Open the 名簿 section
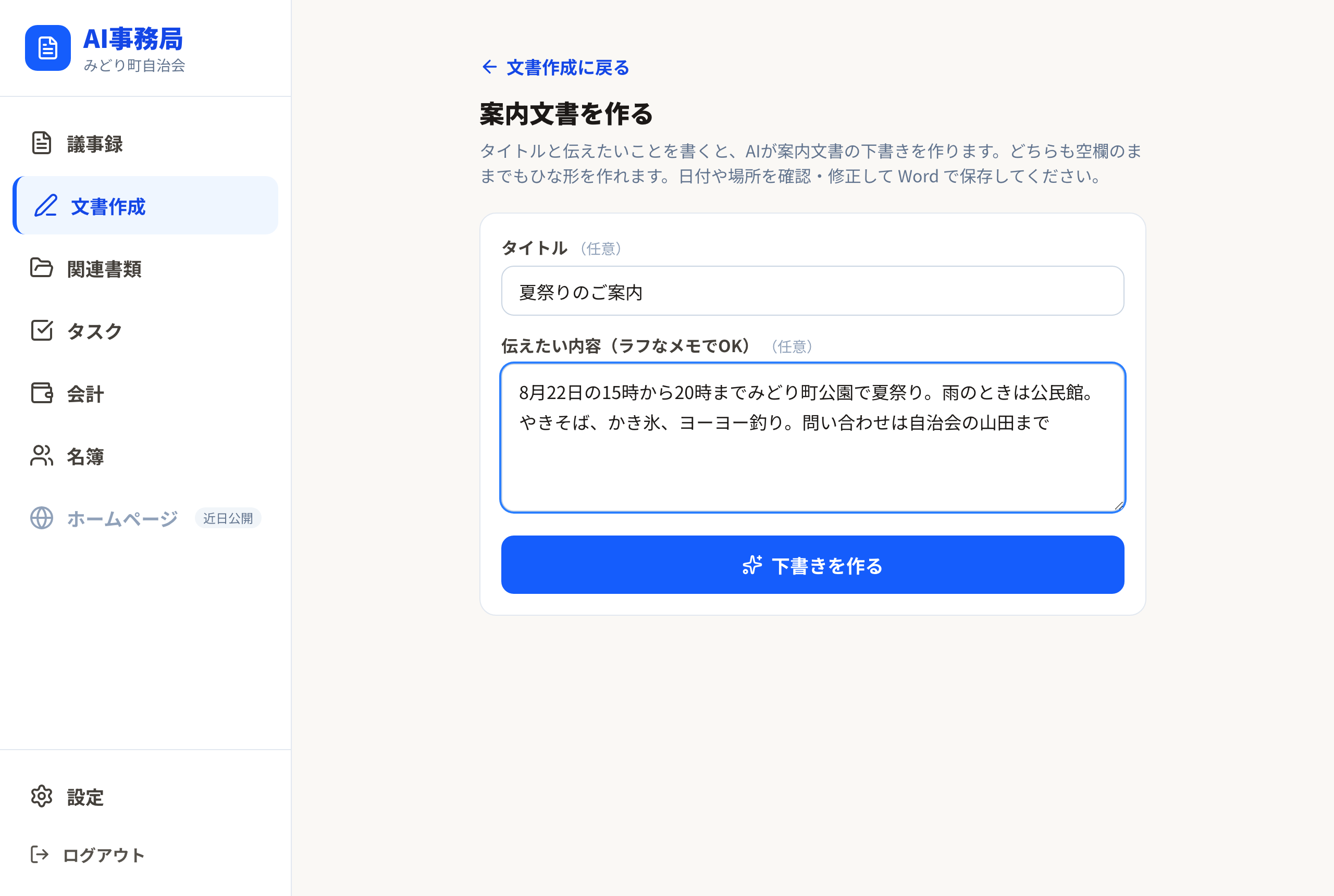This screenshot has width=1334, height=896. point(145,456)
